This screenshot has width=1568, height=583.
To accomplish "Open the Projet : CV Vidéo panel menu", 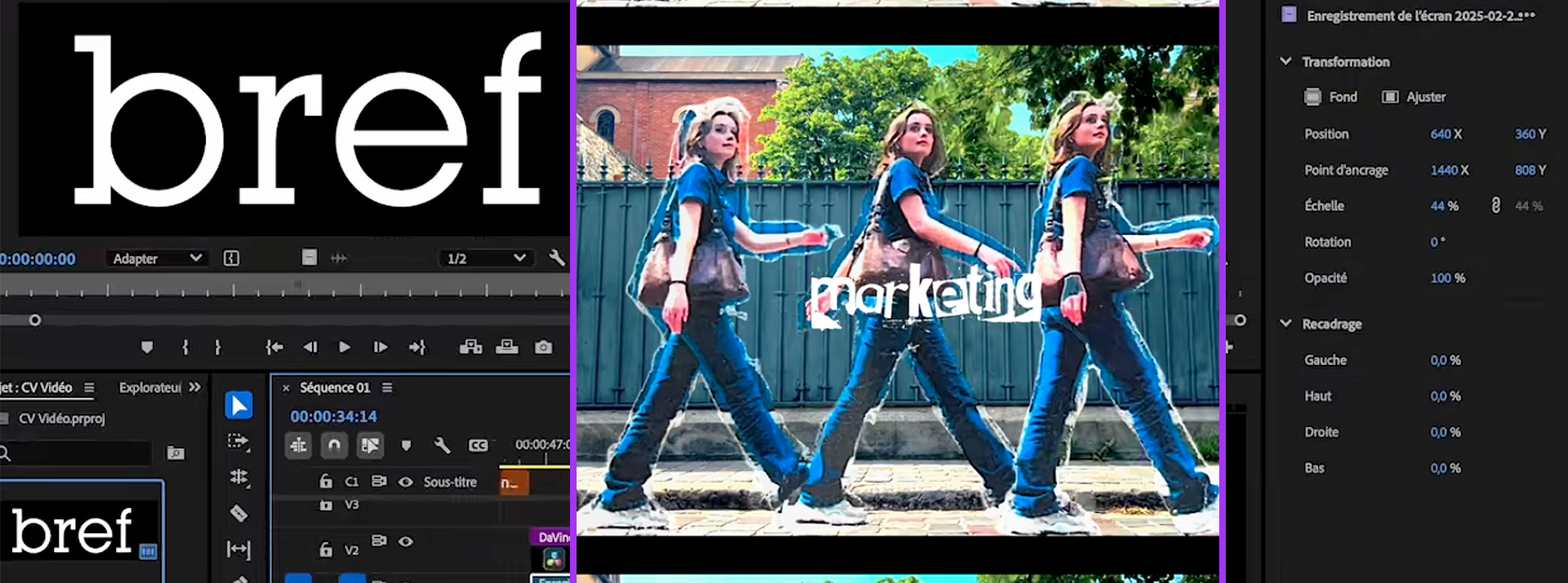I will click(x=89, y=388).
